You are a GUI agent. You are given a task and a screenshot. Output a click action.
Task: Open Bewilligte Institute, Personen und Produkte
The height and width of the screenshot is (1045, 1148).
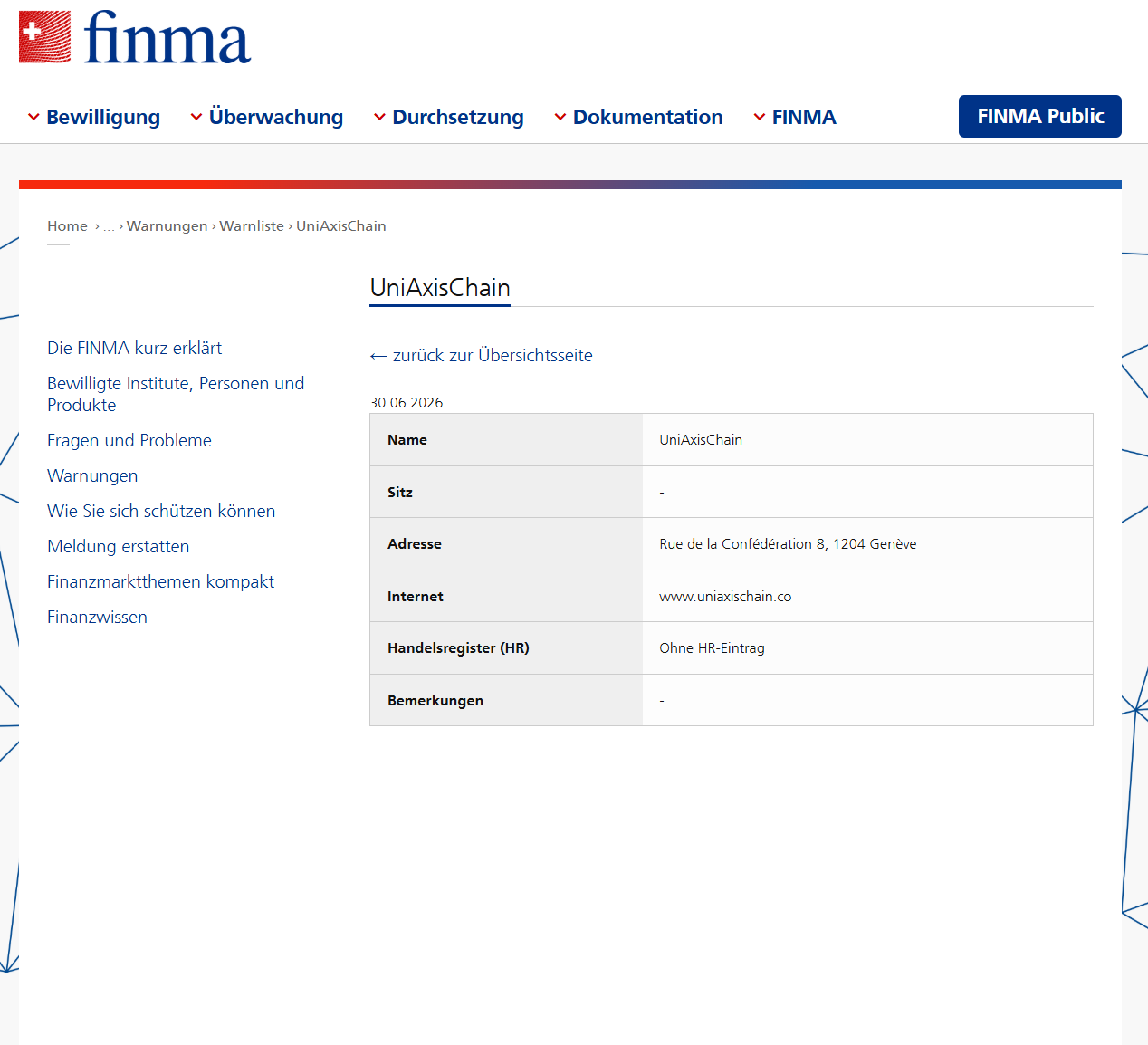[x=176, y=394]
